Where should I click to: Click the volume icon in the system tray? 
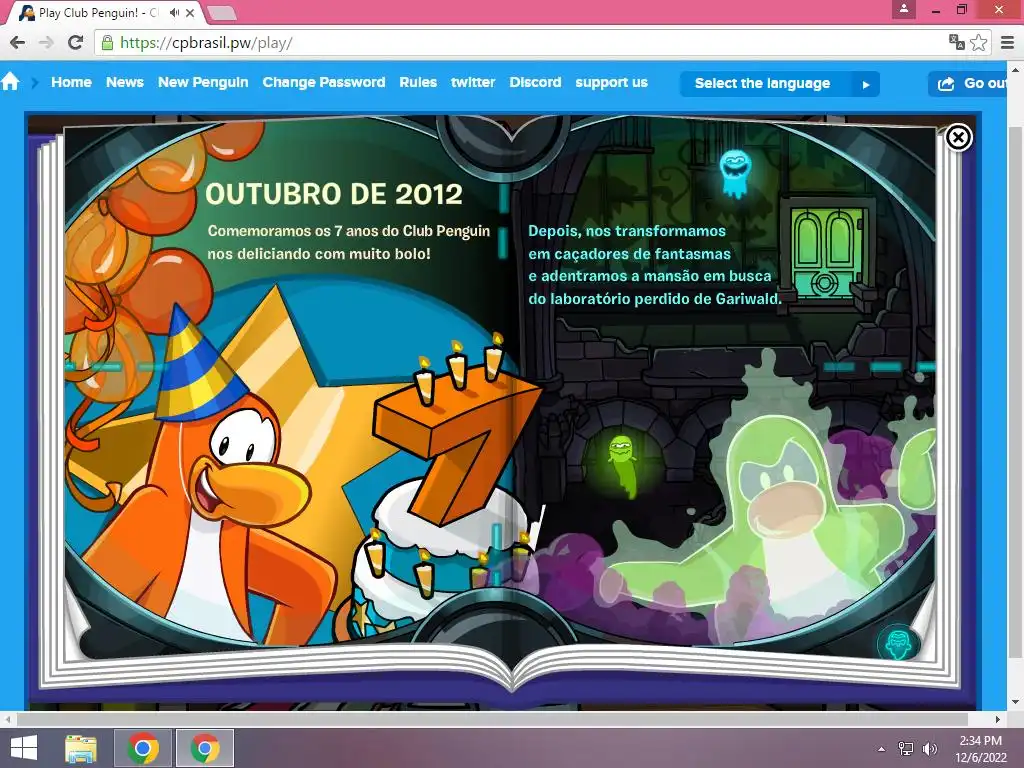pos(929,748)
